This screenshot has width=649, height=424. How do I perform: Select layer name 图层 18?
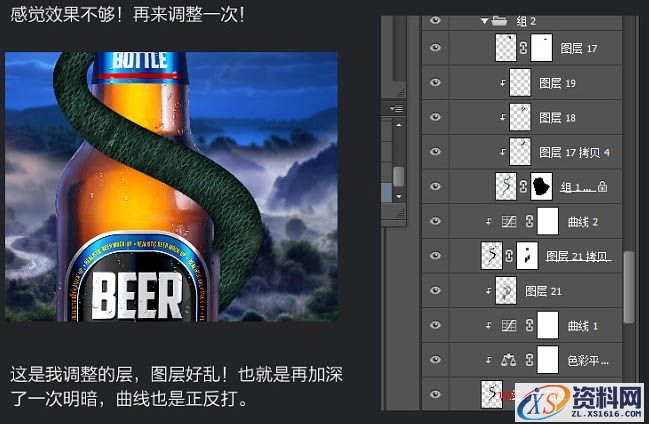(x=557, y=118)
